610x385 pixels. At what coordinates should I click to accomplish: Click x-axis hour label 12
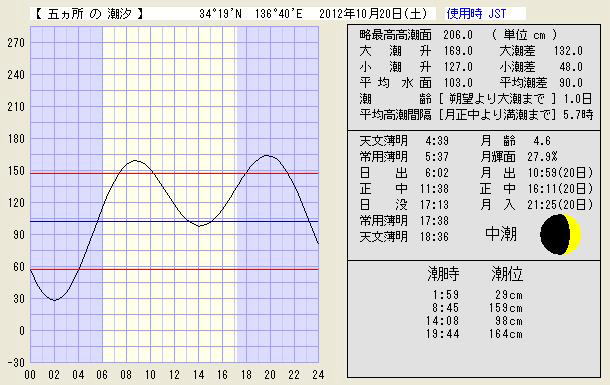click(174, 374)
